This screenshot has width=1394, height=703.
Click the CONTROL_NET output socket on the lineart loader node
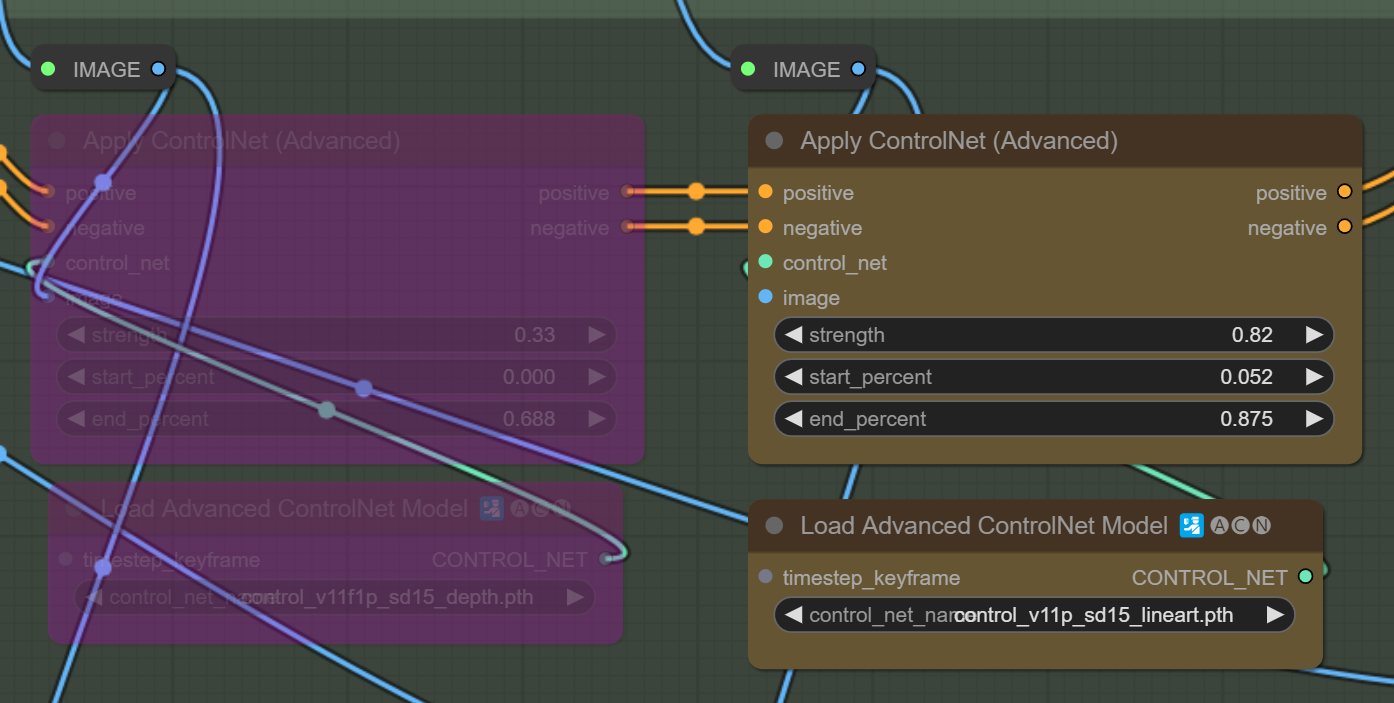point(1304,577)
